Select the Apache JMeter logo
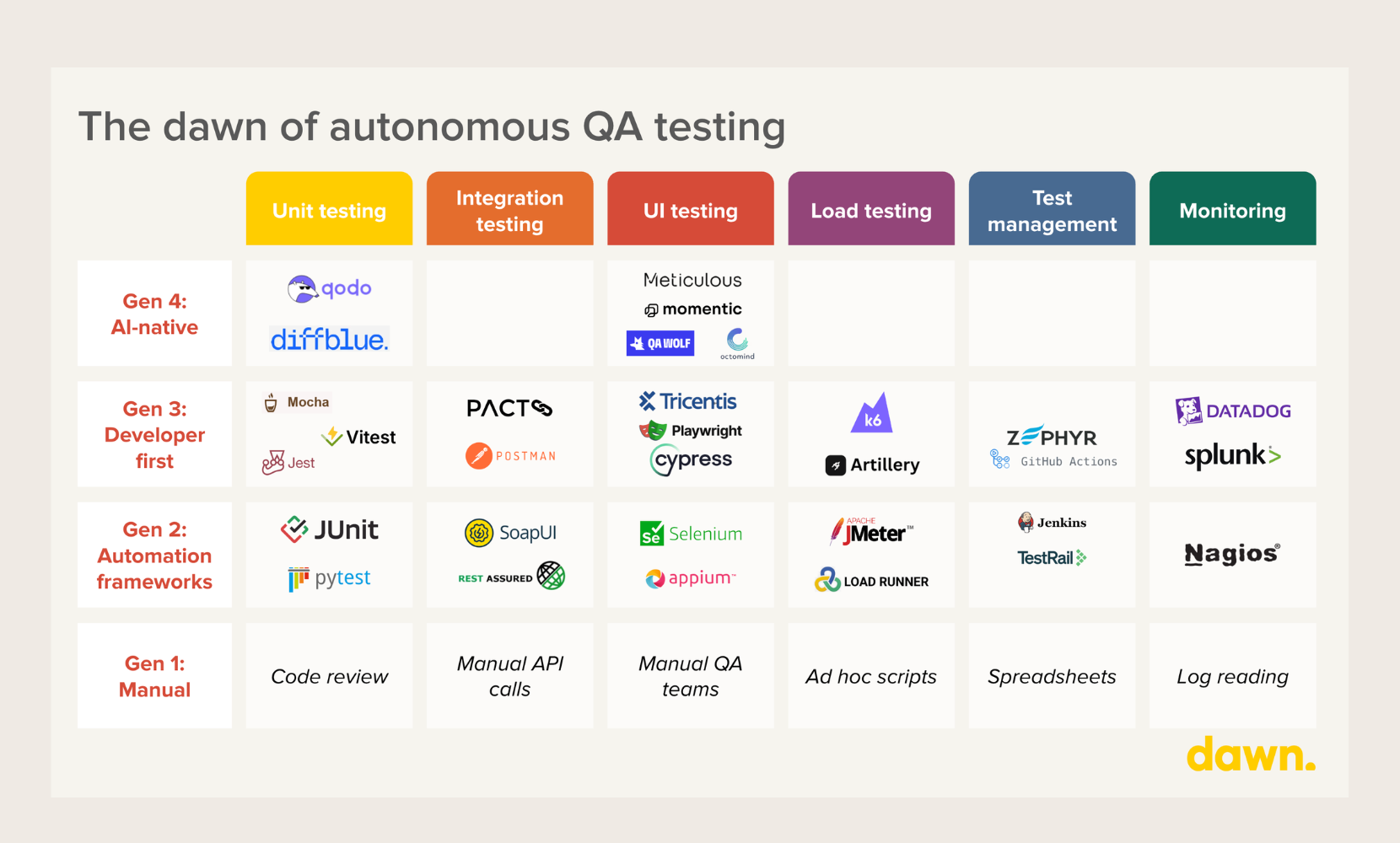The height and width of the screenshot is (843, 1400). click(871, 532)
